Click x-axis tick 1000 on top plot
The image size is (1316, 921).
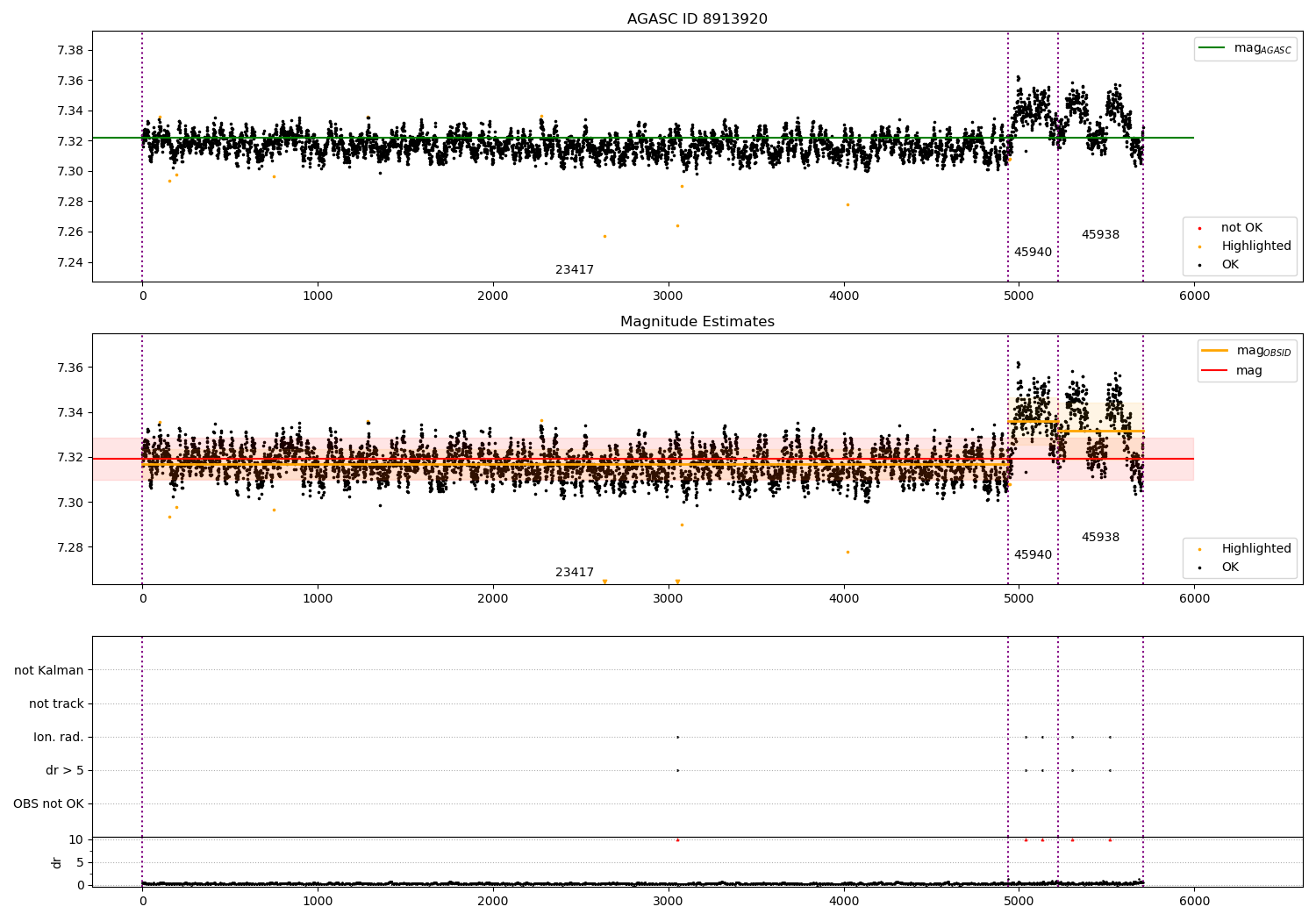318,296
